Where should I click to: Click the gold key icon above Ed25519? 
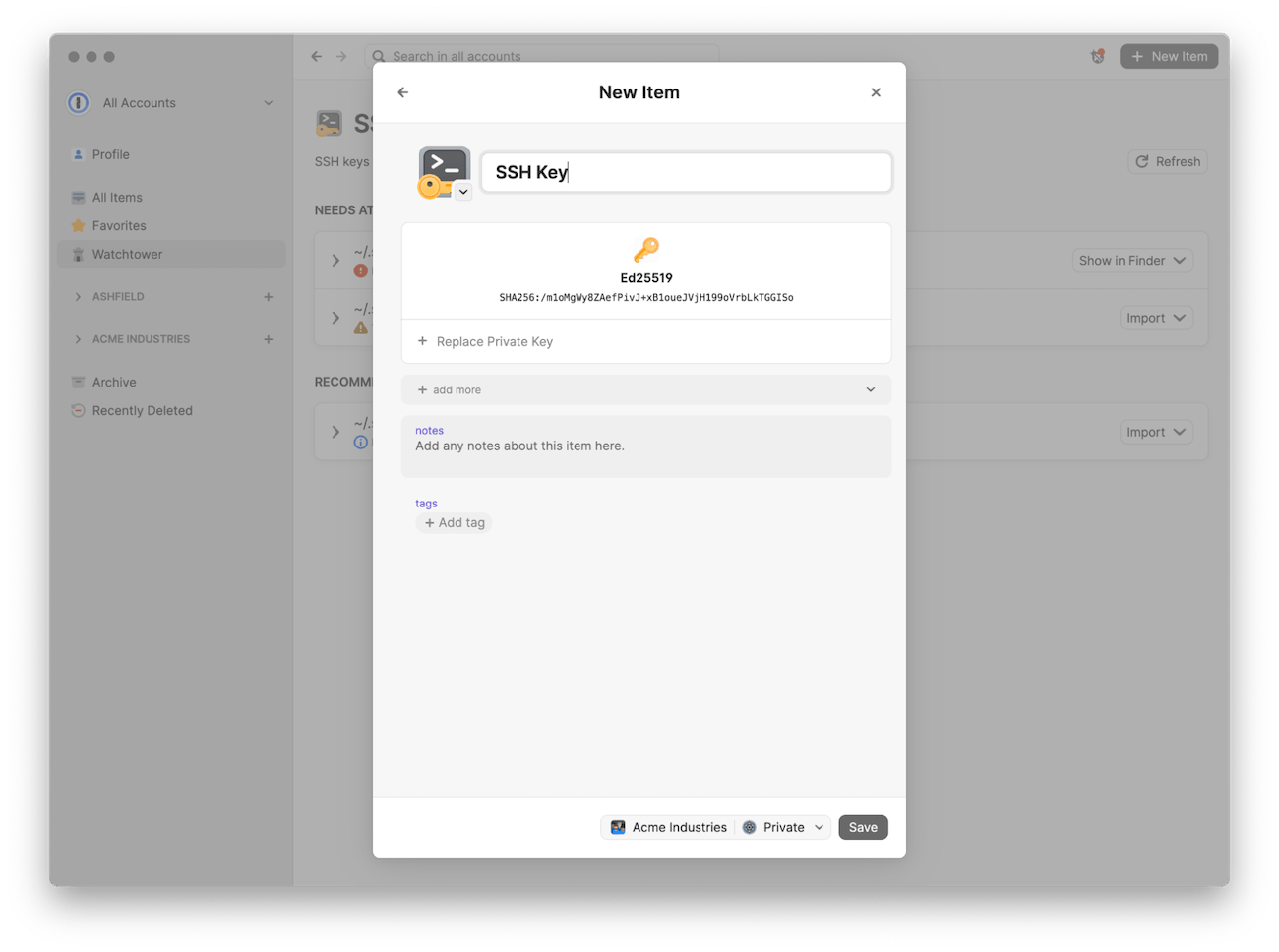pyautogui.click(x=646, y=249)
